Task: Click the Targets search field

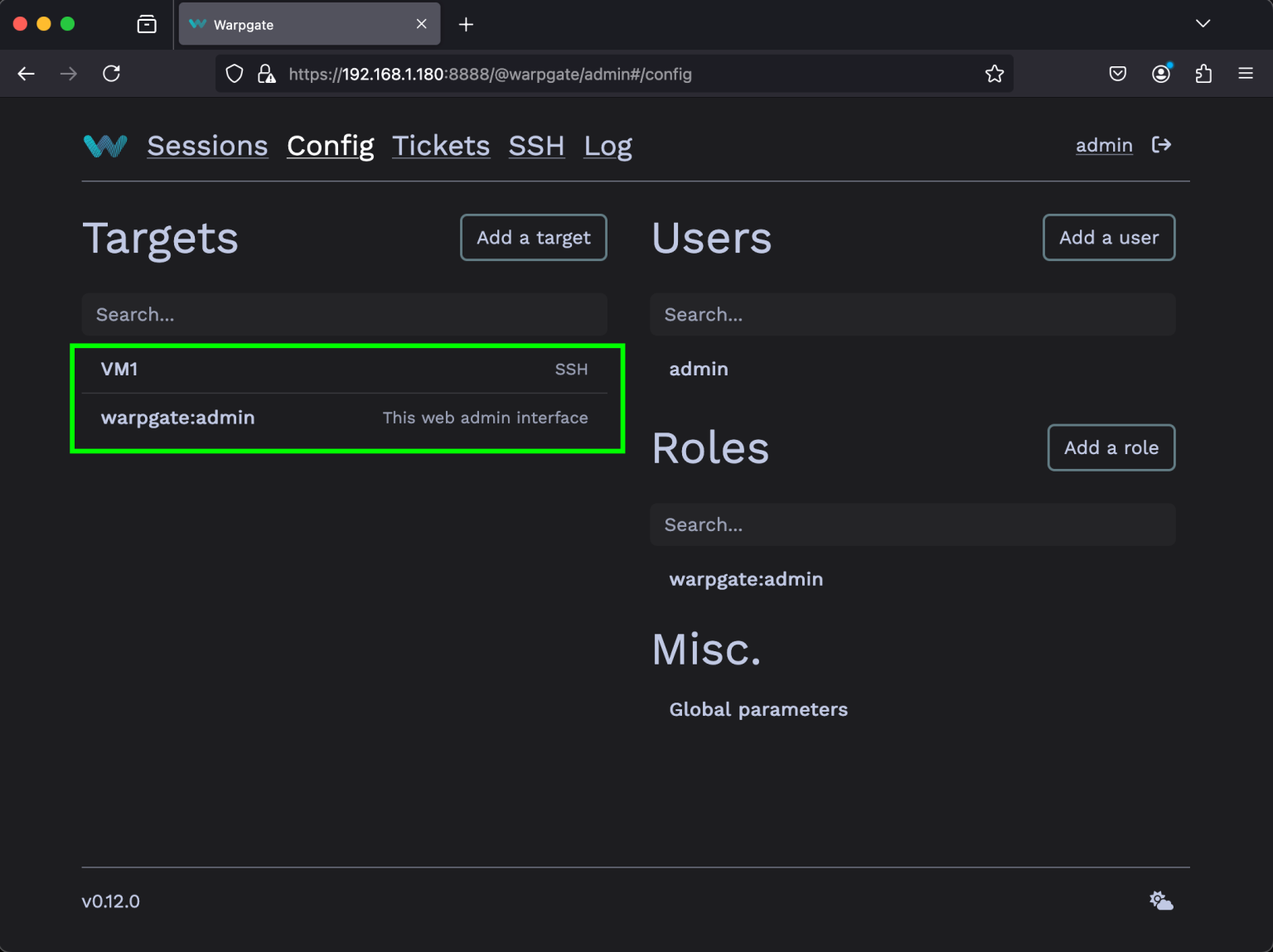Action: point(344,314)
